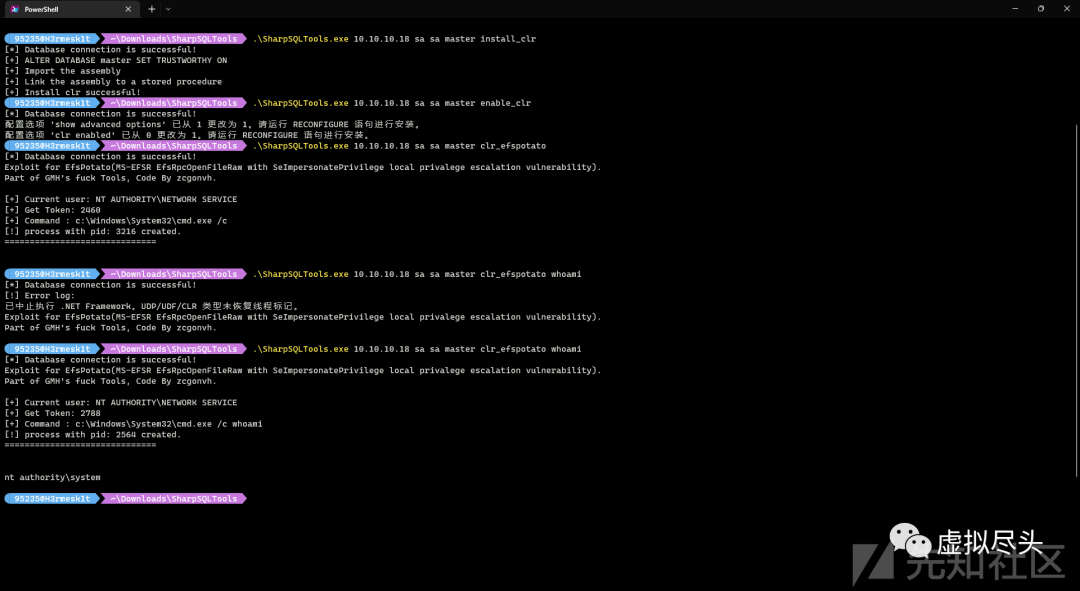Click the 'Get Token: 2460' line
Image resolution: width=1080 pixels, height=591 pixels.
pos(52,210)
